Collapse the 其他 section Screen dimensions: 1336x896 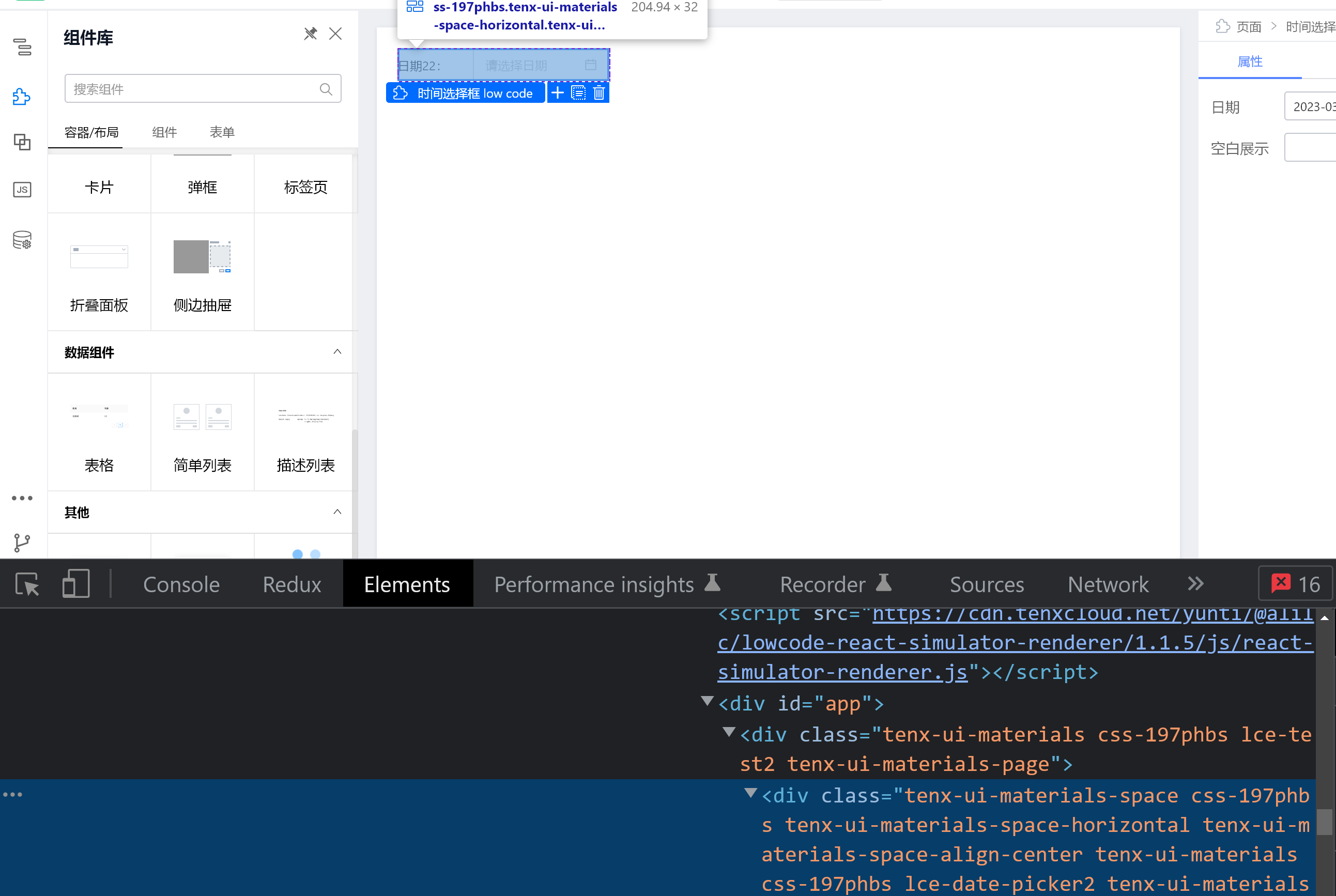tap(337, 512)
